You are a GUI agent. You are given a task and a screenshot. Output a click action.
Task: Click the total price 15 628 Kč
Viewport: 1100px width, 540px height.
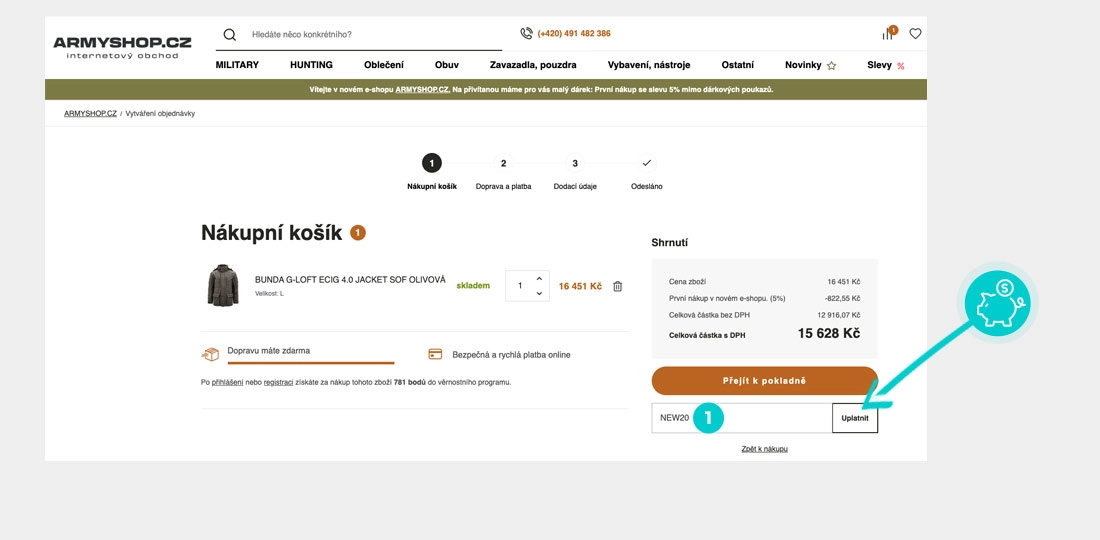829,334
